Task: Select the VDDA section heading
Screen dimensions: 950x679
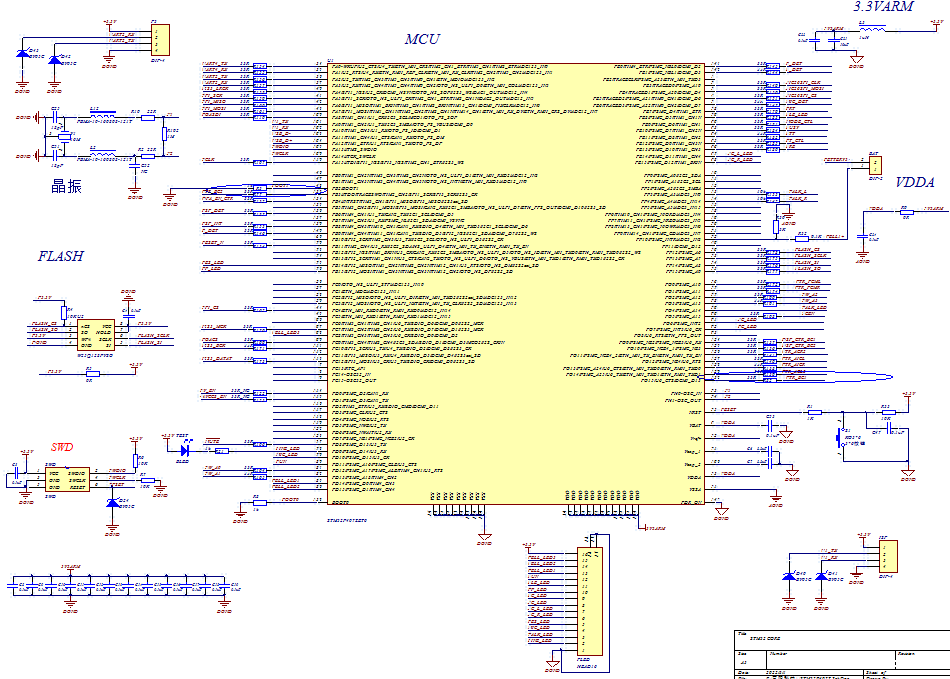Action: pyautogui.click(x=915, y=184)
